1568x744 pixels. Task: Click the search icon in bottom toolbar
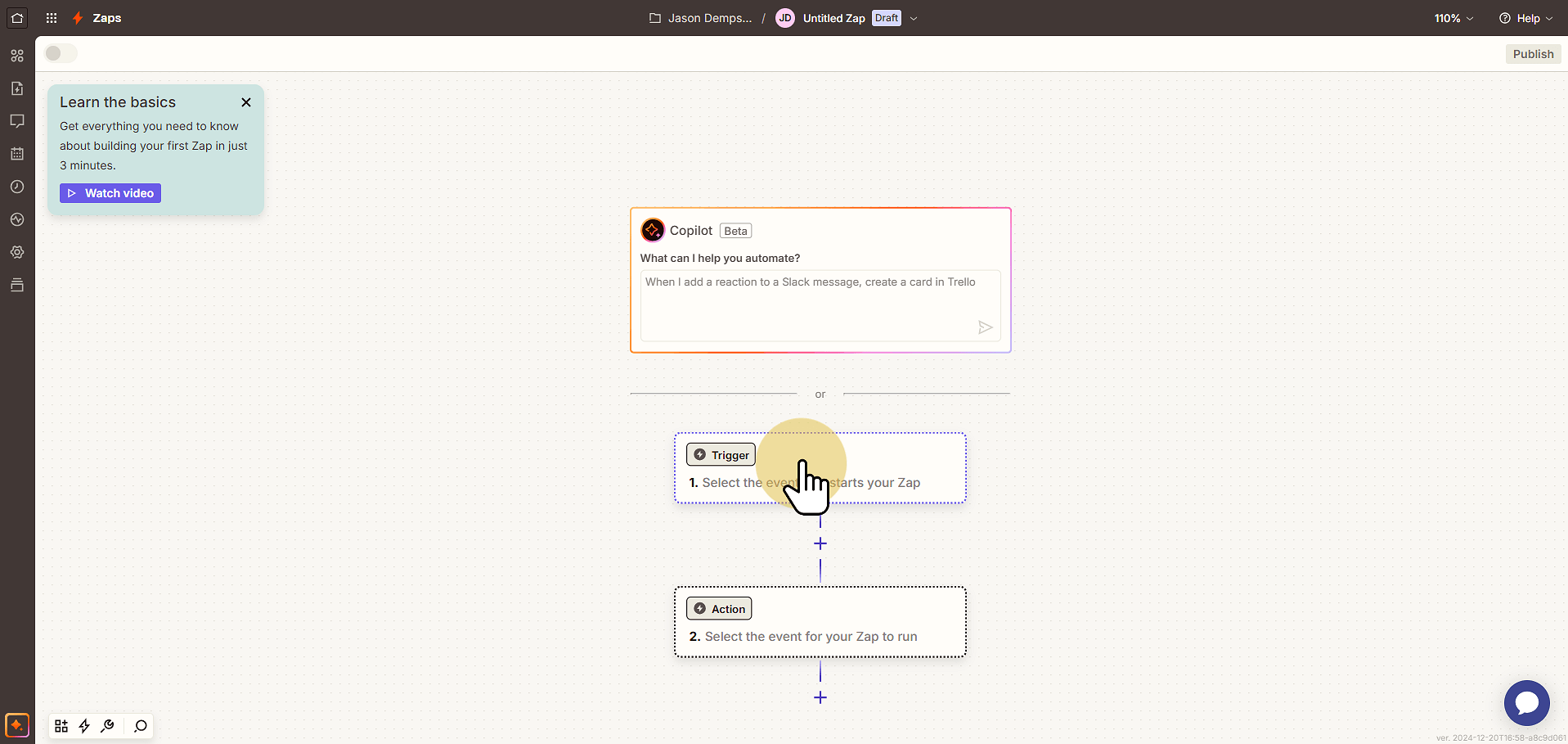coord(141,726)
